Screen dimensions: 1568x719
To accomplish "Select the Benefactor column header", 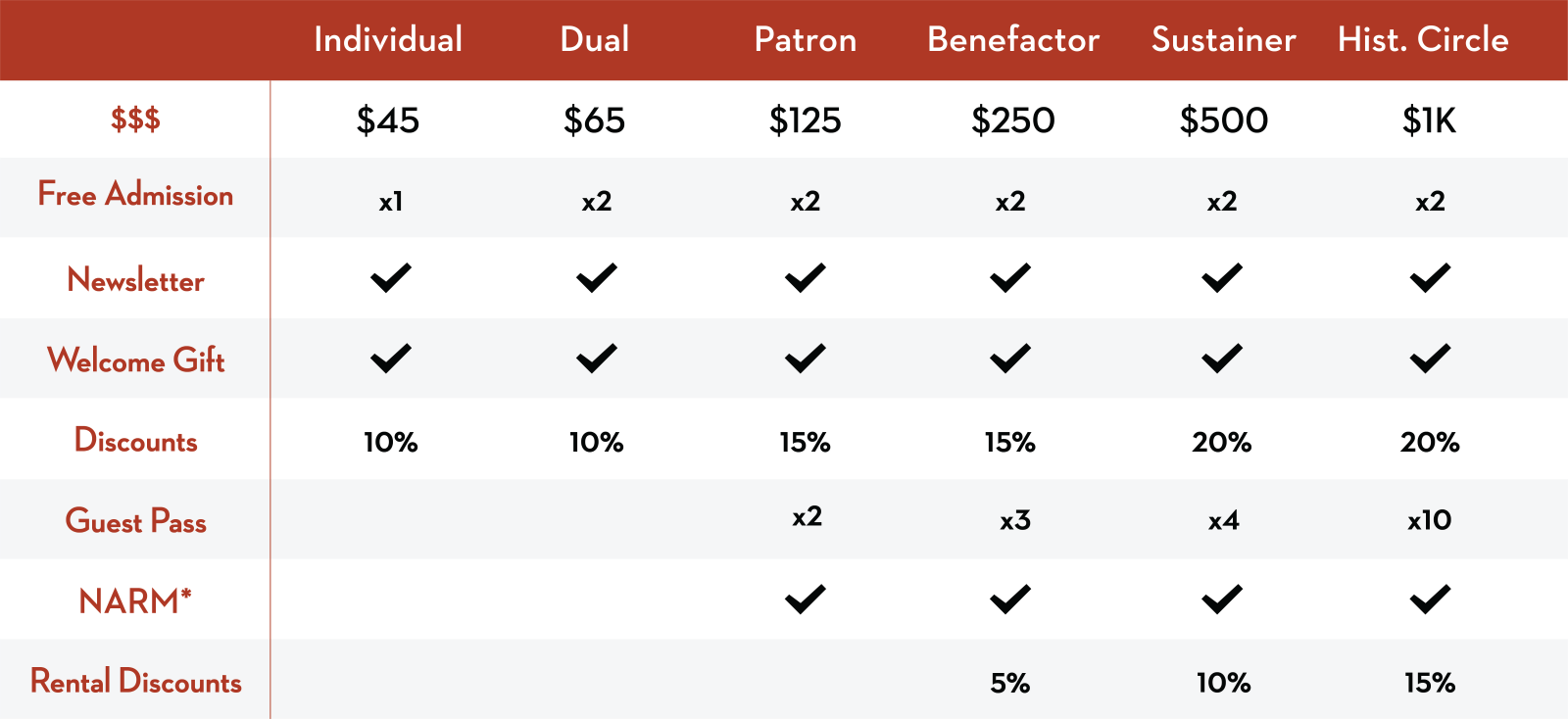I will pos(1013,39).
